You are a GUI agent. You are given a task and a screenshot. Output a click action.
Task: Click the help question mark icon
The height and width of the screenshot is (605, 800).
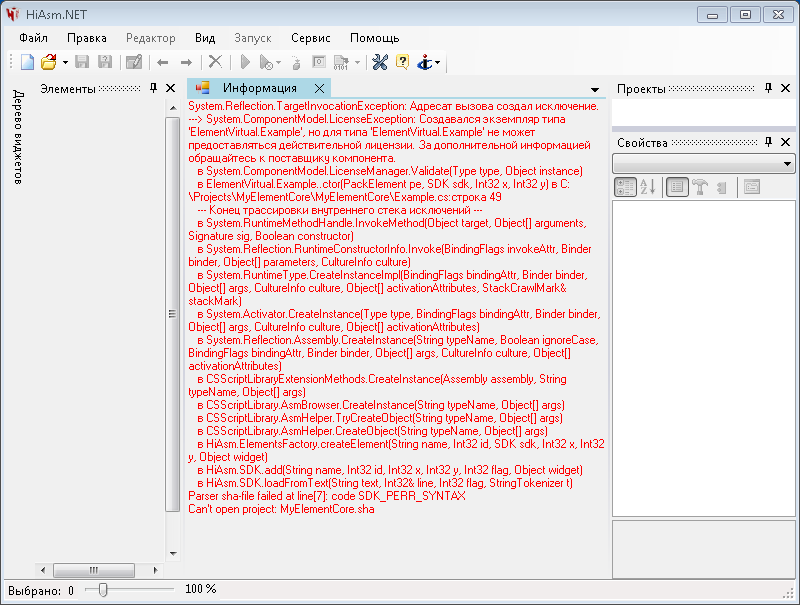pyautogui.click(x=402, y=62)
